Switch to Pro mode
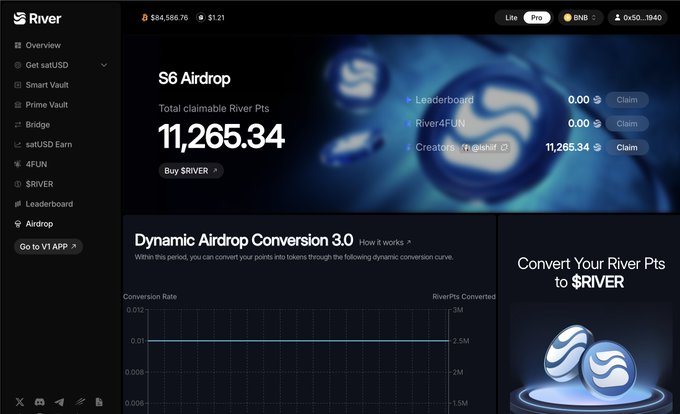 [x=536, y=18]
